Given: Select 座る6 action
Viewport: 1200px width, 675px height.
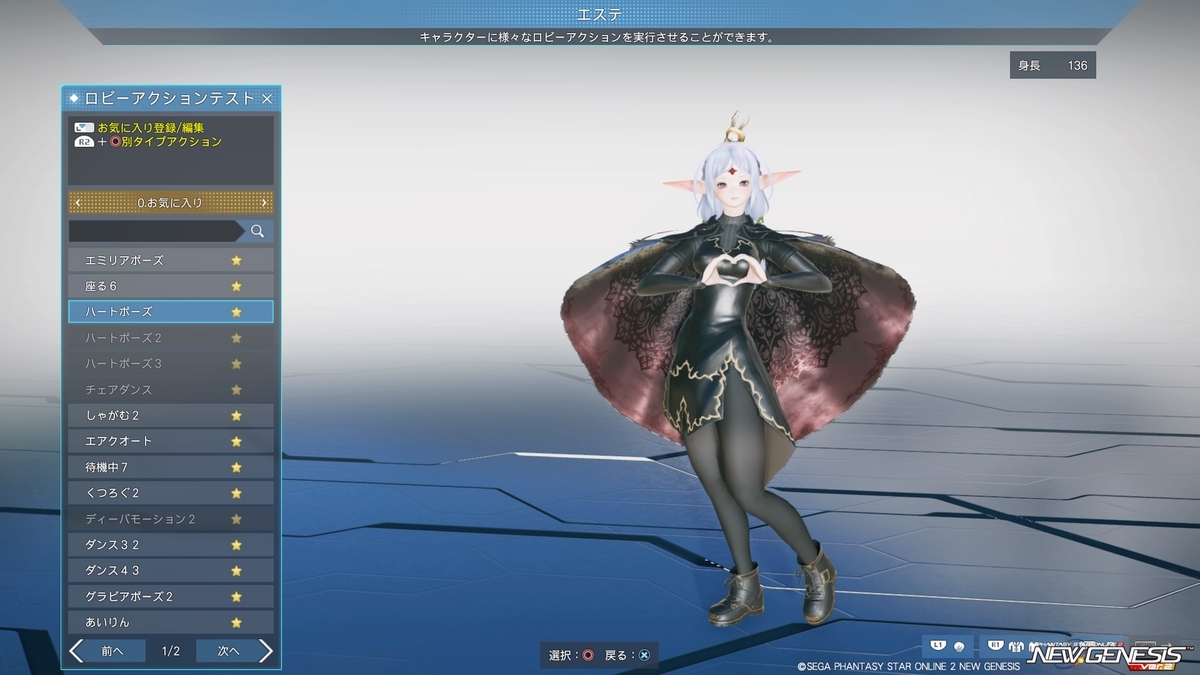Looking at the screenshot, I should [170, 286].
